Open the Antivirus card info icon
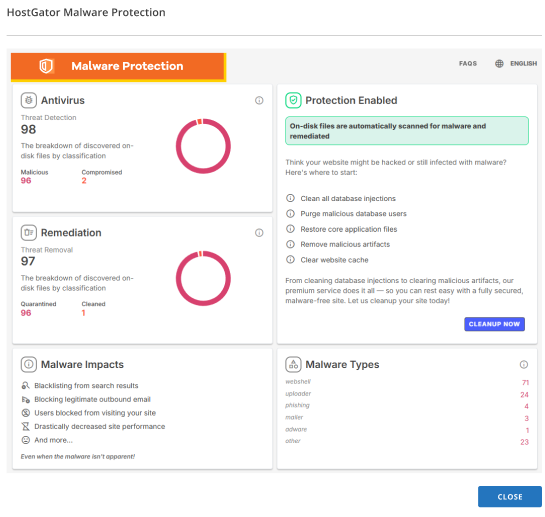This screenshot has width=545, height=517. pos(259,100)
